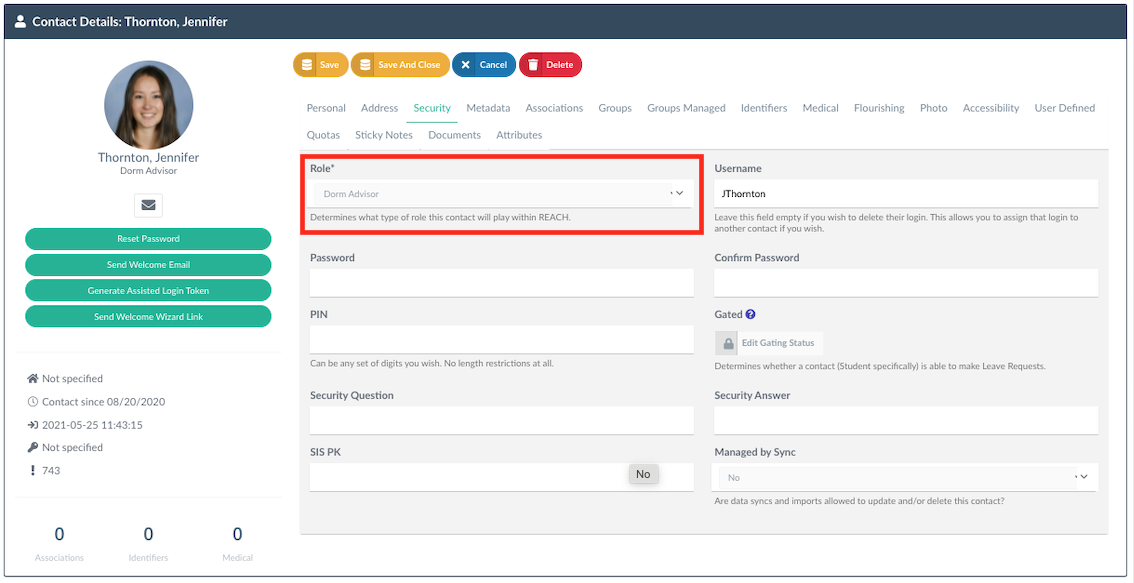Click the exclamation icon beside 743
Viewport: 1134px width, 583px height.
[33, 470]
